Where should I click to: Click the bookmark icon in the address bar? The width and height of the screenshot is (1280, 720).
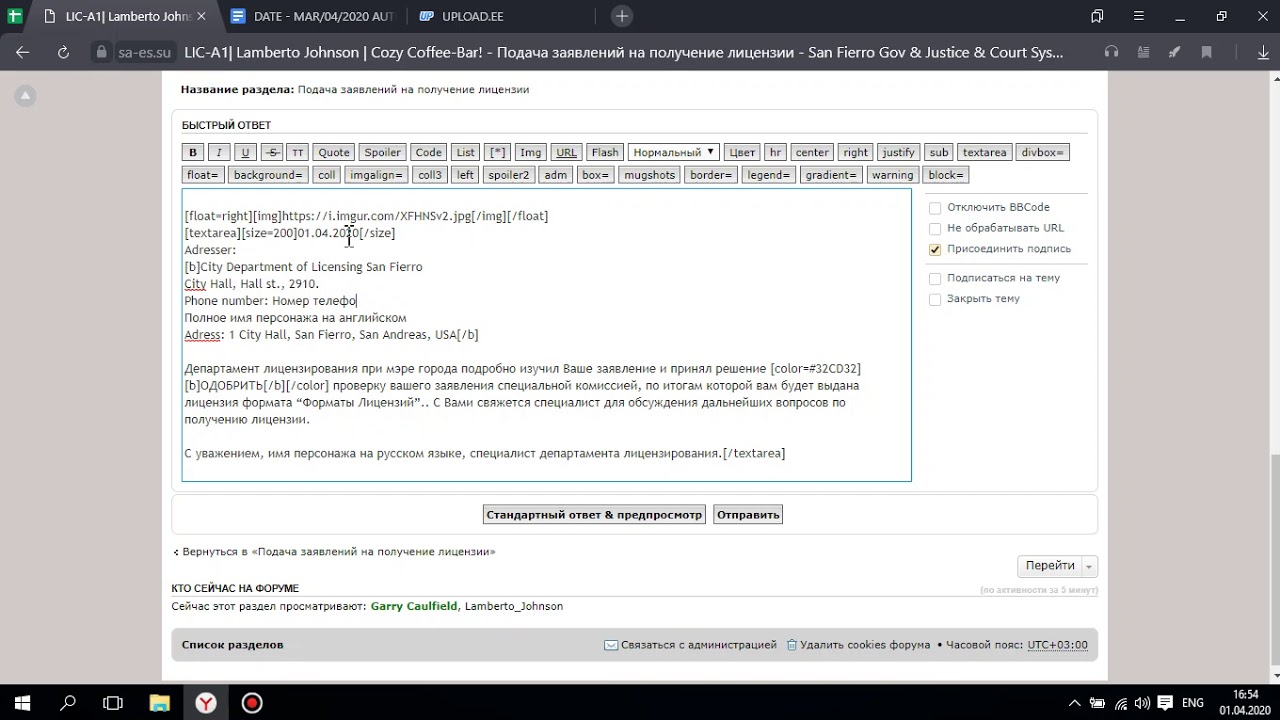(1206, 52)
